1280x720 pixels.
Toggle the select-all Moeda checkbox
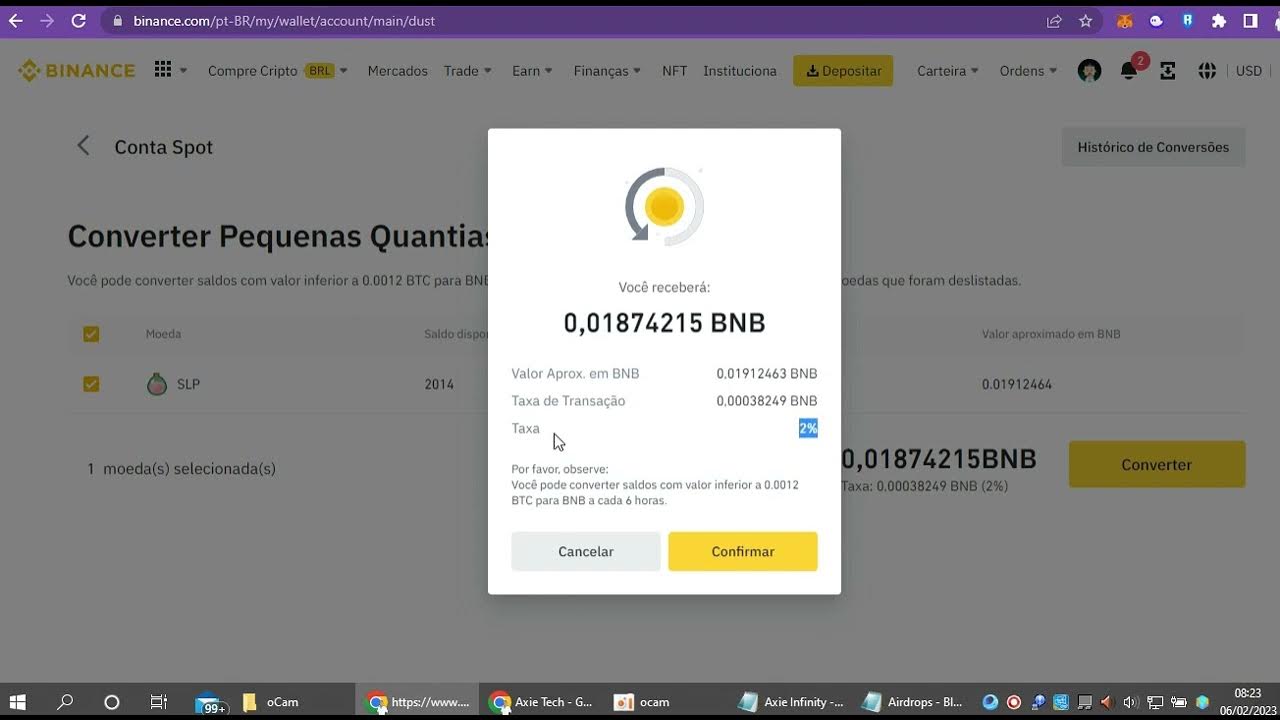[x=91, y=334]
